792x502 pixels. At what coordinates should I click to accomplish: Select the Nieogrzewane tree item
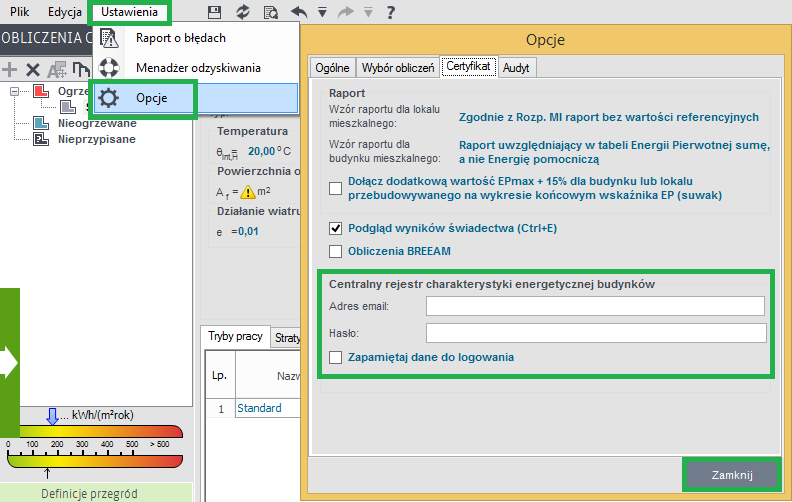[x=97, y=123]
